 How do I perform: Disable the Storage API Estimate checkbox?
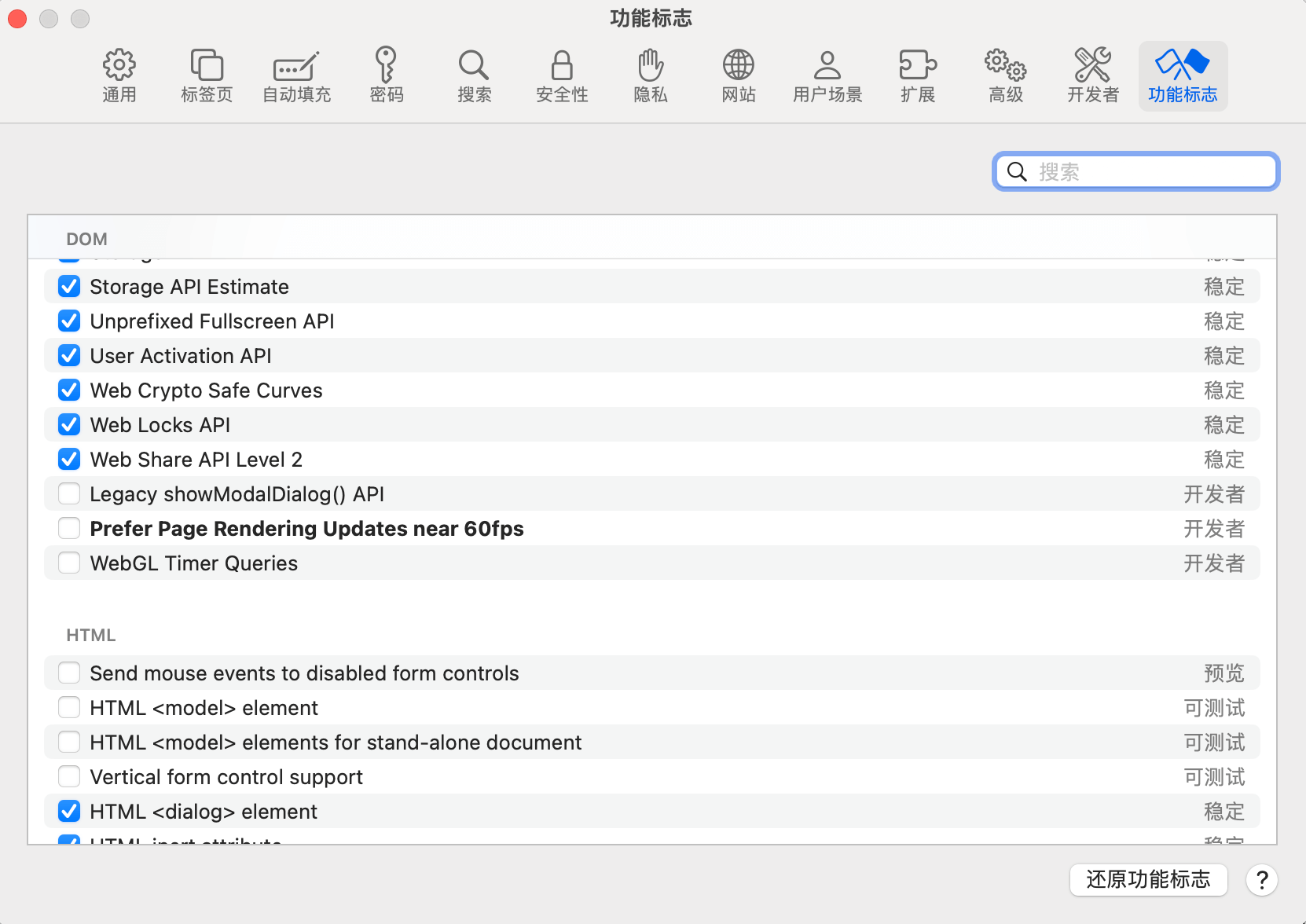69,287
